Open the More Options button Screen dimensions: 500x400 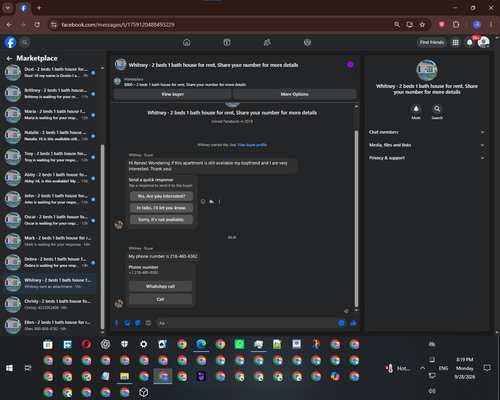pos(295,94)
